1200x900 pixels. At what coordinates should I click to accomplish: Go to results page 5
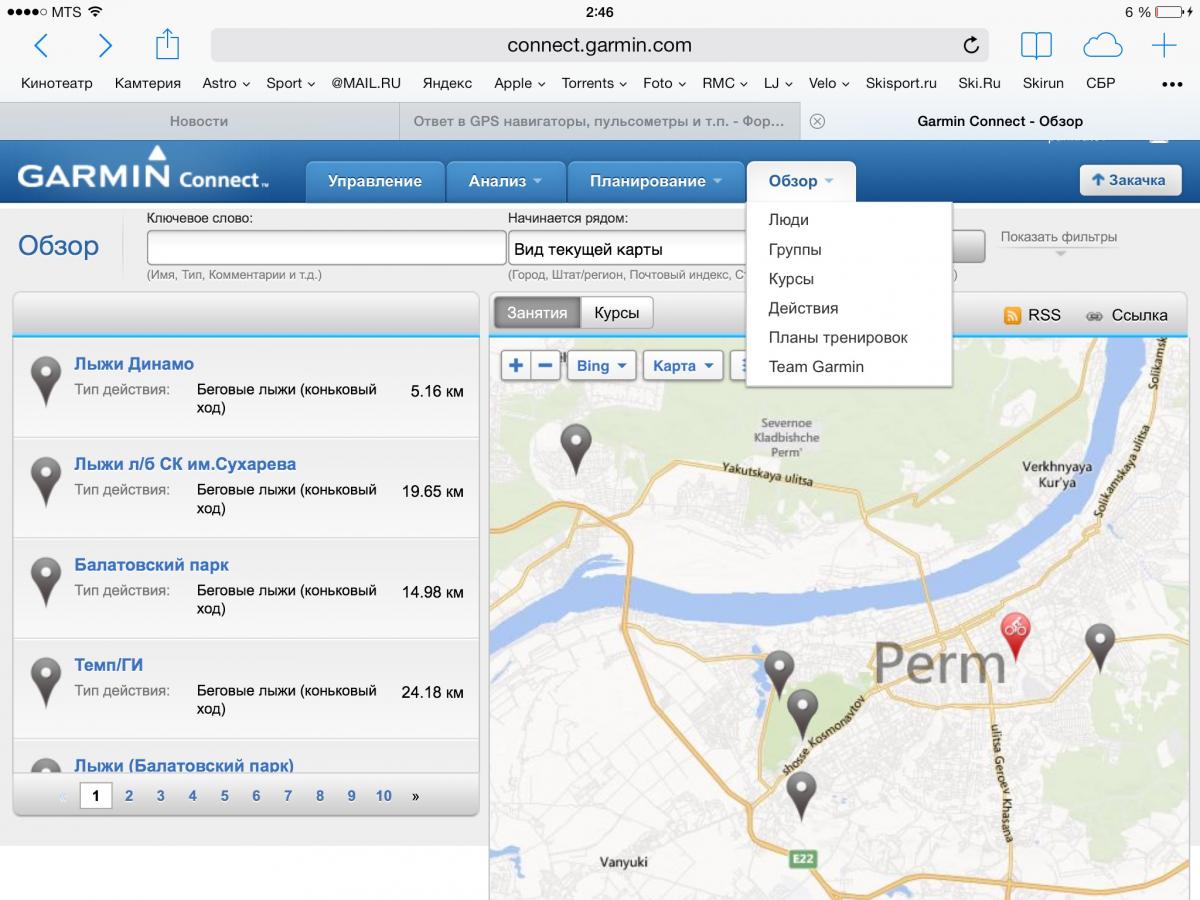click(224, 796)
